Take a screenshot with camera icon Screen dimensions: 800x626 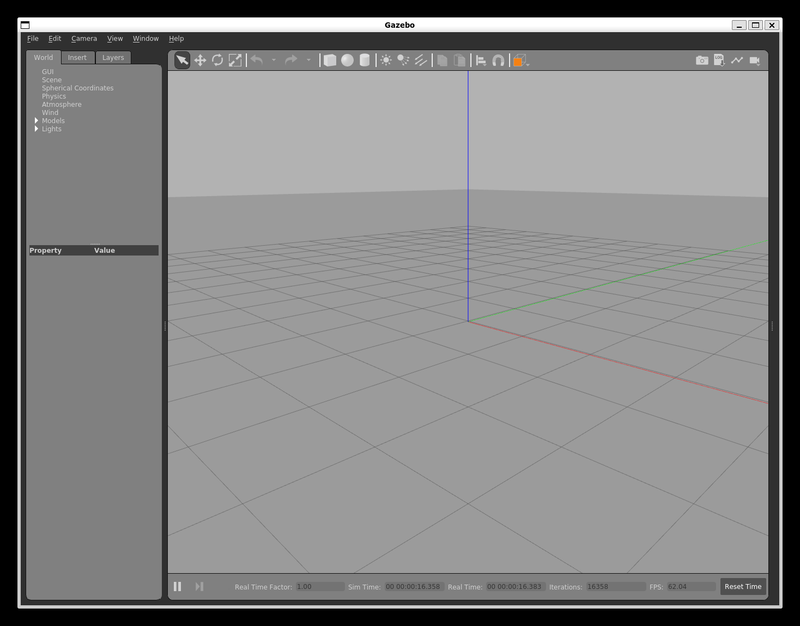[x=702, y=60]
